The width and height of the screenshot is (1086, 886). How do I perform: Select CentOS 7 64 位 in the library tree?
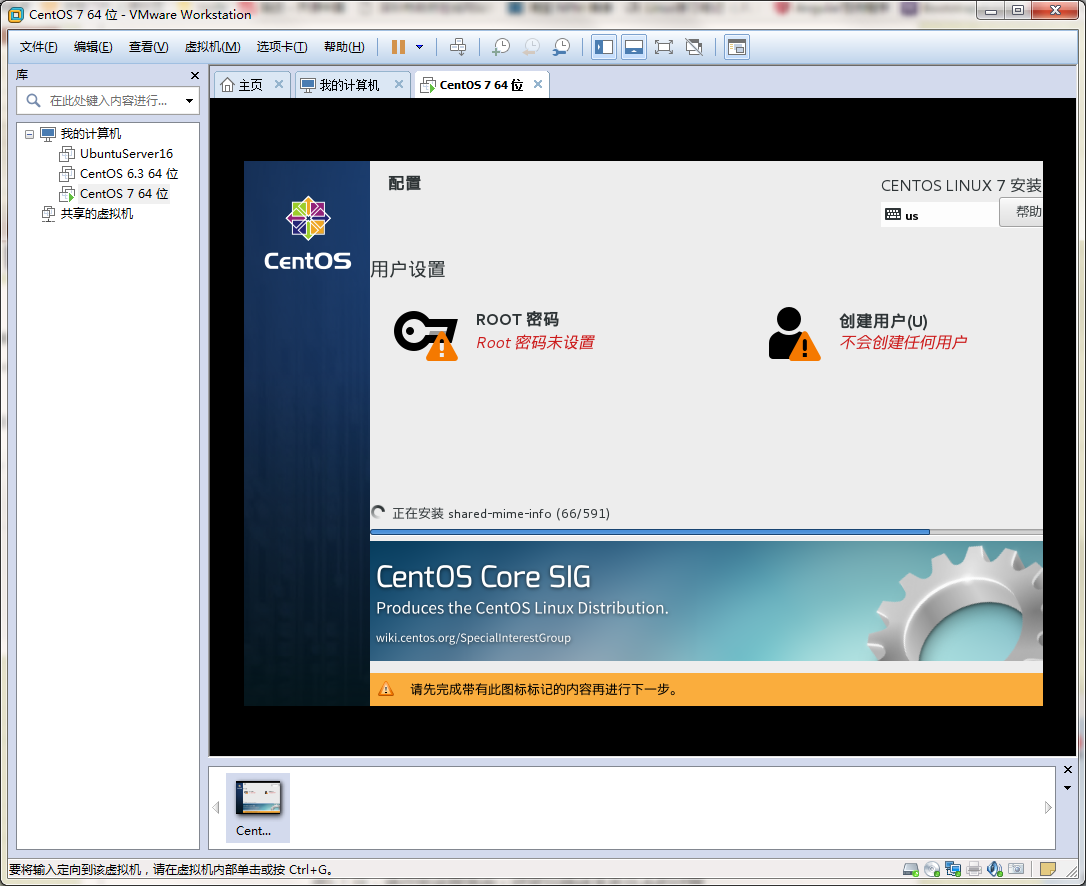click(x=124, y=194)
